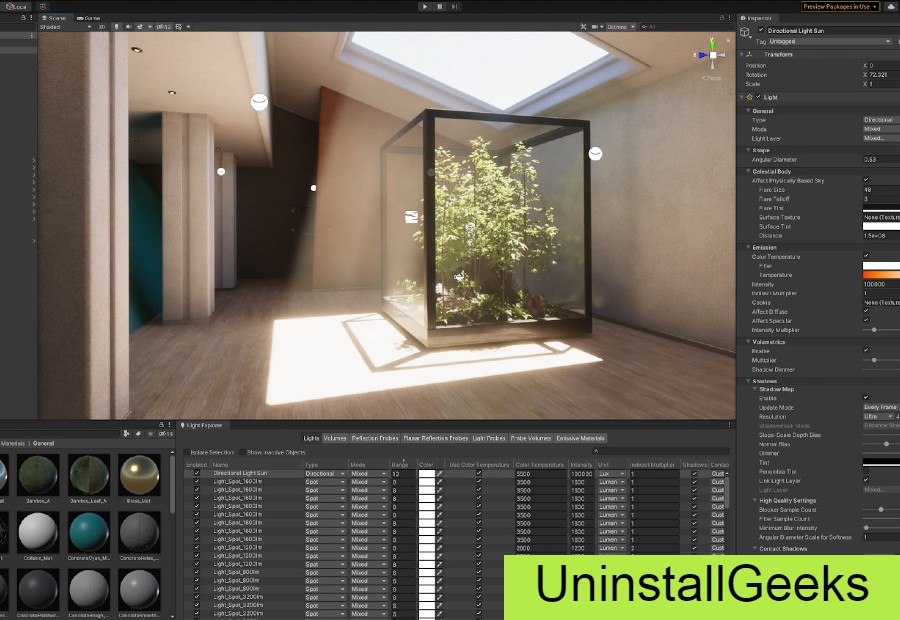Click the Pause button in the top toolbar
This screenshot has height=620, width=900.
440,6
